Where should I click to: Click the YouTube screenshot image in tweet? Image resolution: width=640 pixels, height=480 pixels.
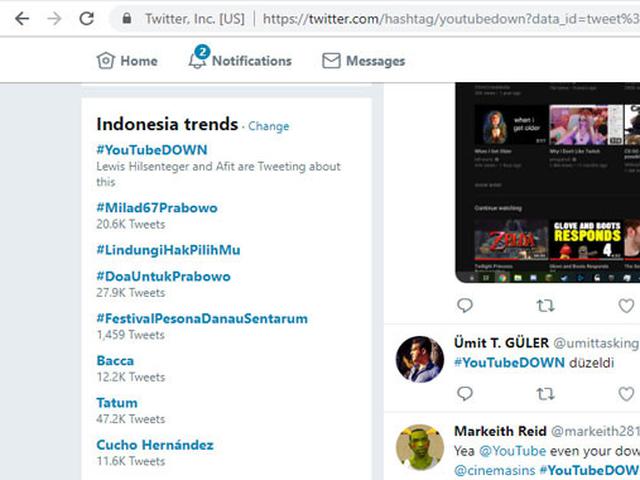coord(547,182)
